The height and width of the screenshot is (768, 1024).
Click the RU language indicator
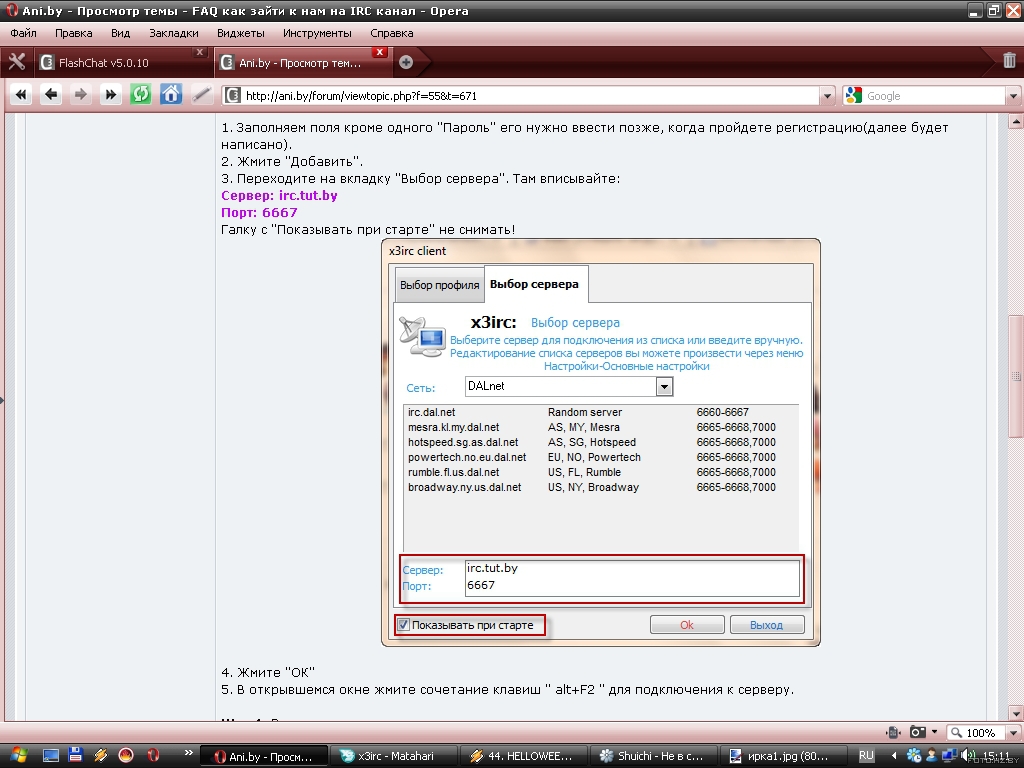tap(866, 756)
